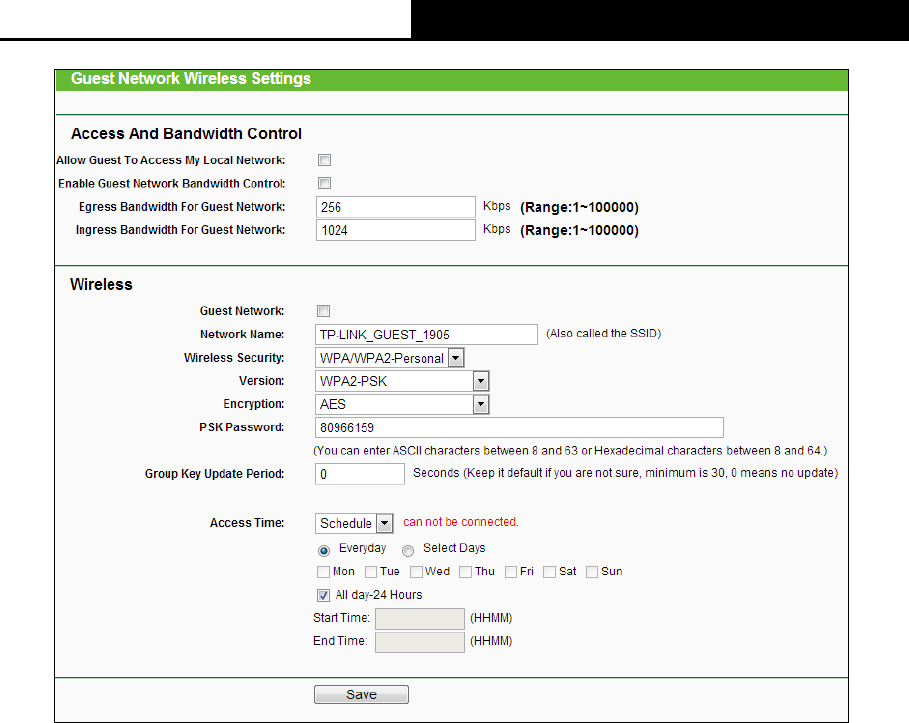Click the ASCII characters password hint text
The width and height of the screenshot is (909, 723).
(x=570, y=451)
